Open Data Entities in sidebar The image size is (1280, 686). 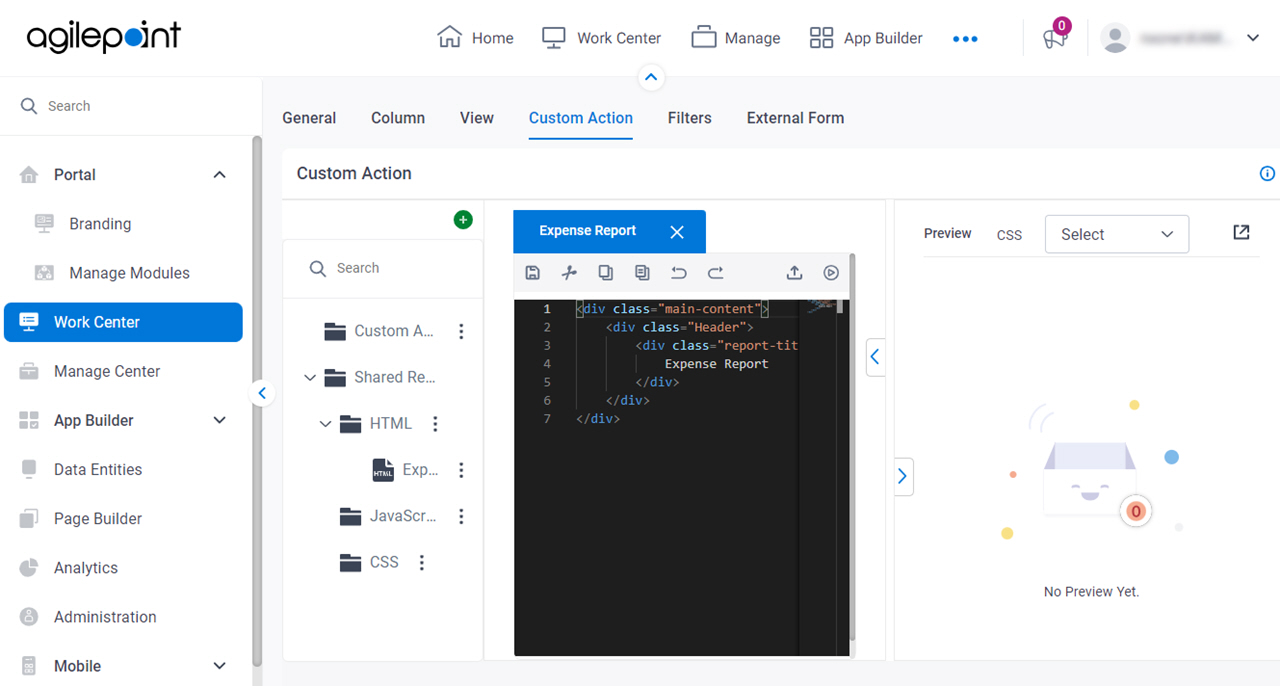click(x=98, y=469)
